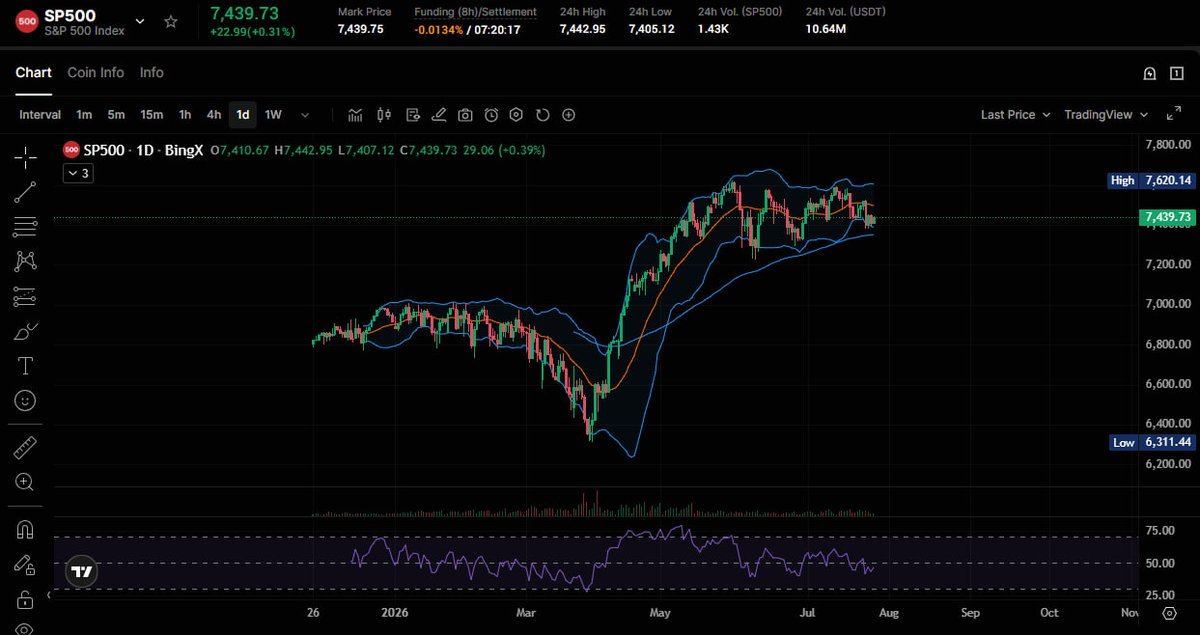The width and height of the screenshot is (1200, 635).
Task: Click the pen drawing toolbar icon
Action: click(x=438, y=115)
